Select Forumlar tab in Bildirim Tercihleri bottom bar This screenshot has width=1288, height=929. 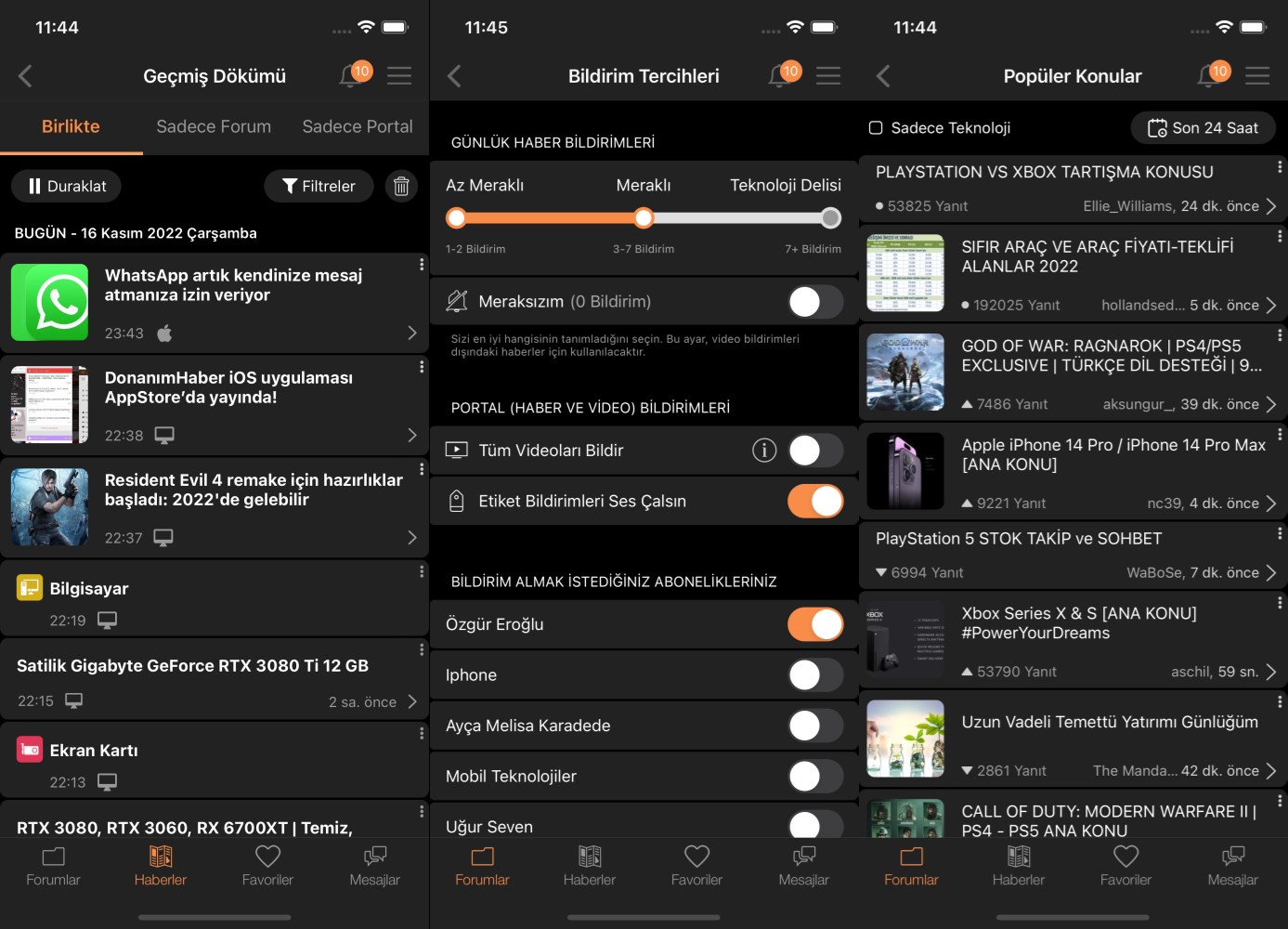(482, 865)
